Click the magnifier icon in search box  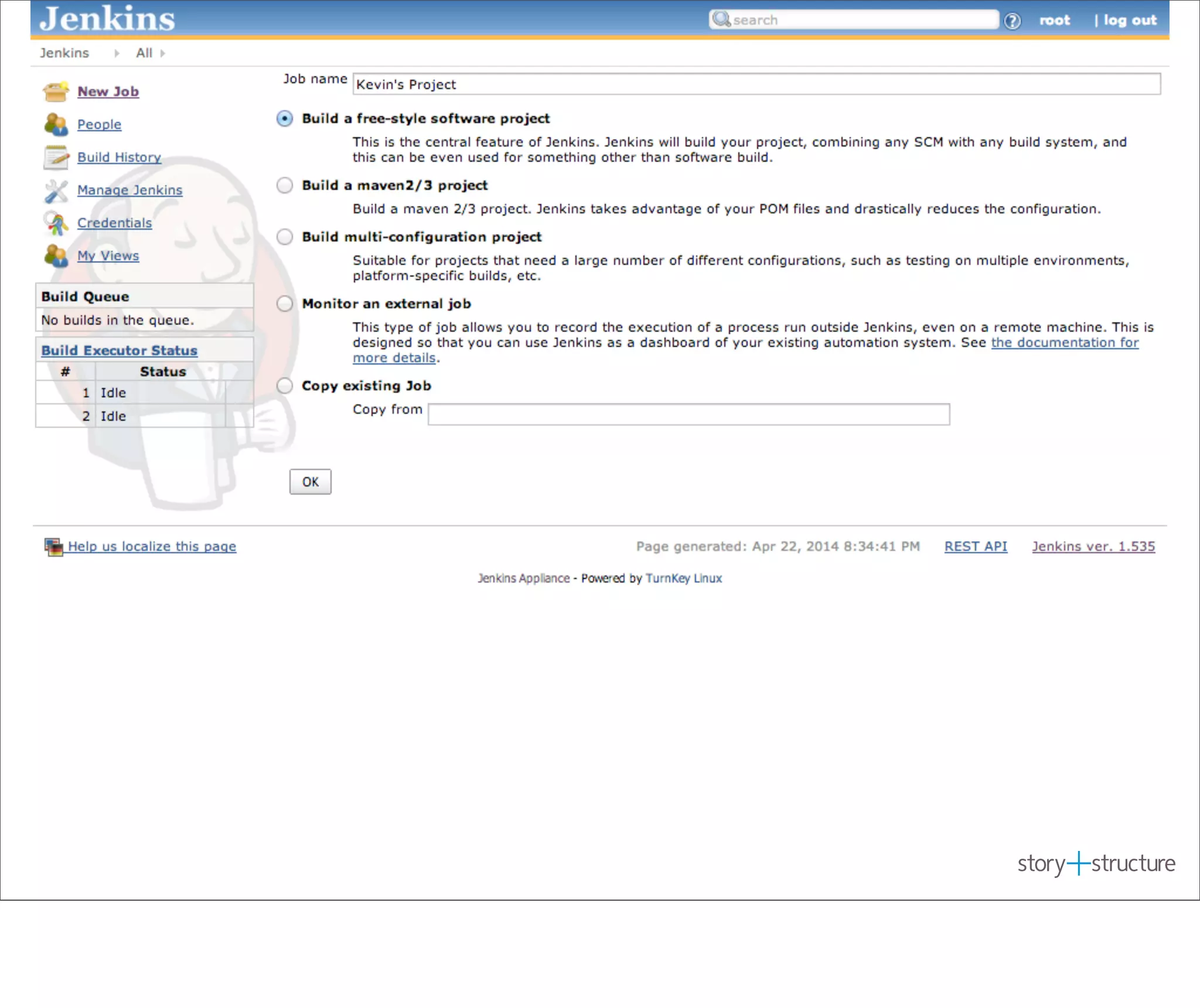(x=721, y=19)
